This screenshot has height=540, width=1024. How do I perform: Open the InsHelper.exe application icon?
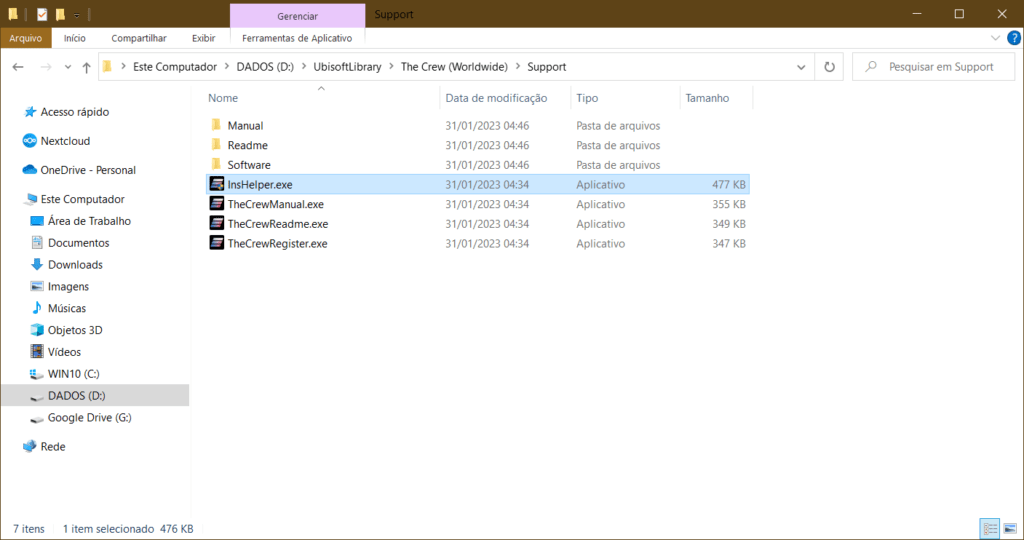tap(216, 184)
